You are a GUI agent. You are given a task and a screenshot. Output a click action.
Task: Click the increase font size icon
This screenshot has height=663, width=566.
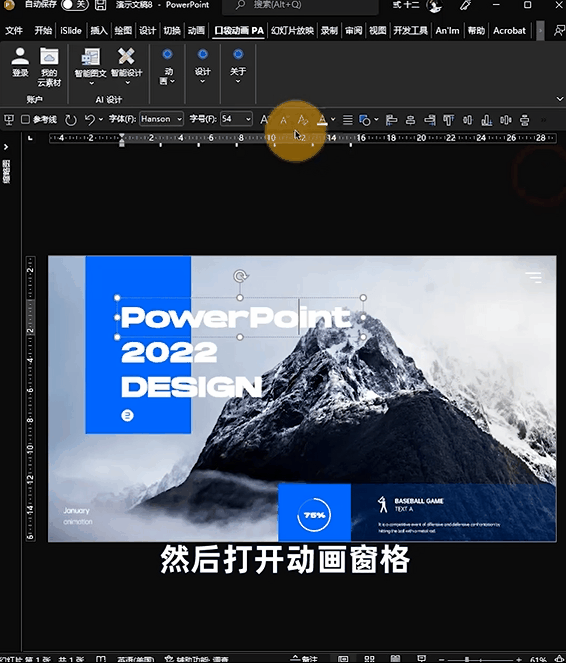265,120
